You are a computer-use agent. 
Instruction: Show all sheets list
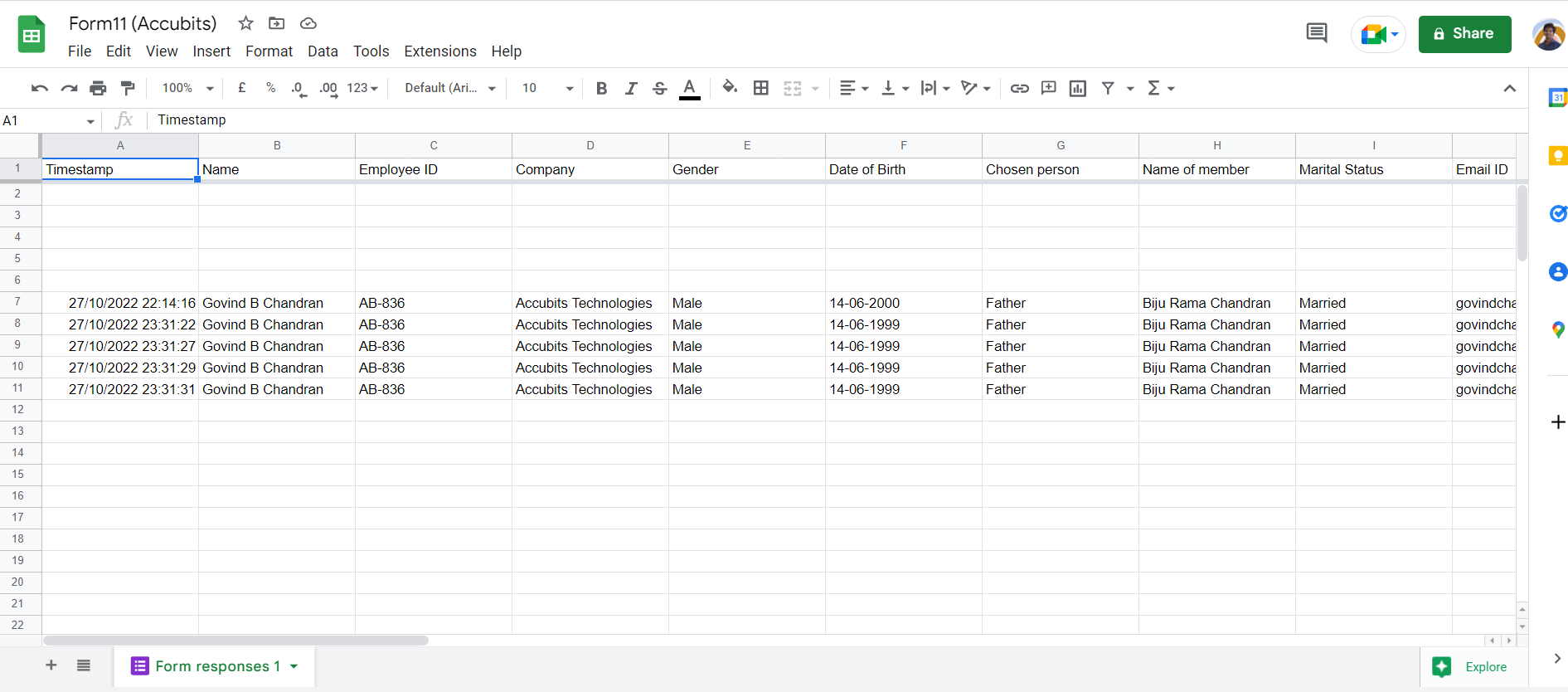(84, 665)
